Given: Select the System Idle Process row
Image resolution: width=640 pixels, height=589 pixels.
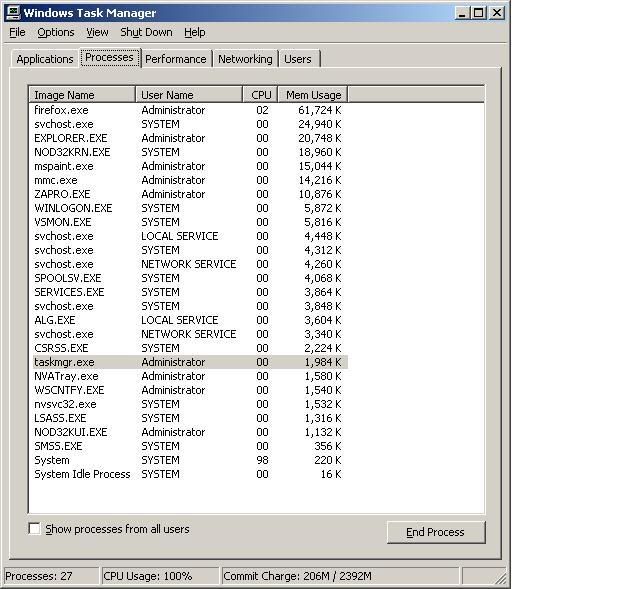Looking at the screenshot, I should coord(82,474).
